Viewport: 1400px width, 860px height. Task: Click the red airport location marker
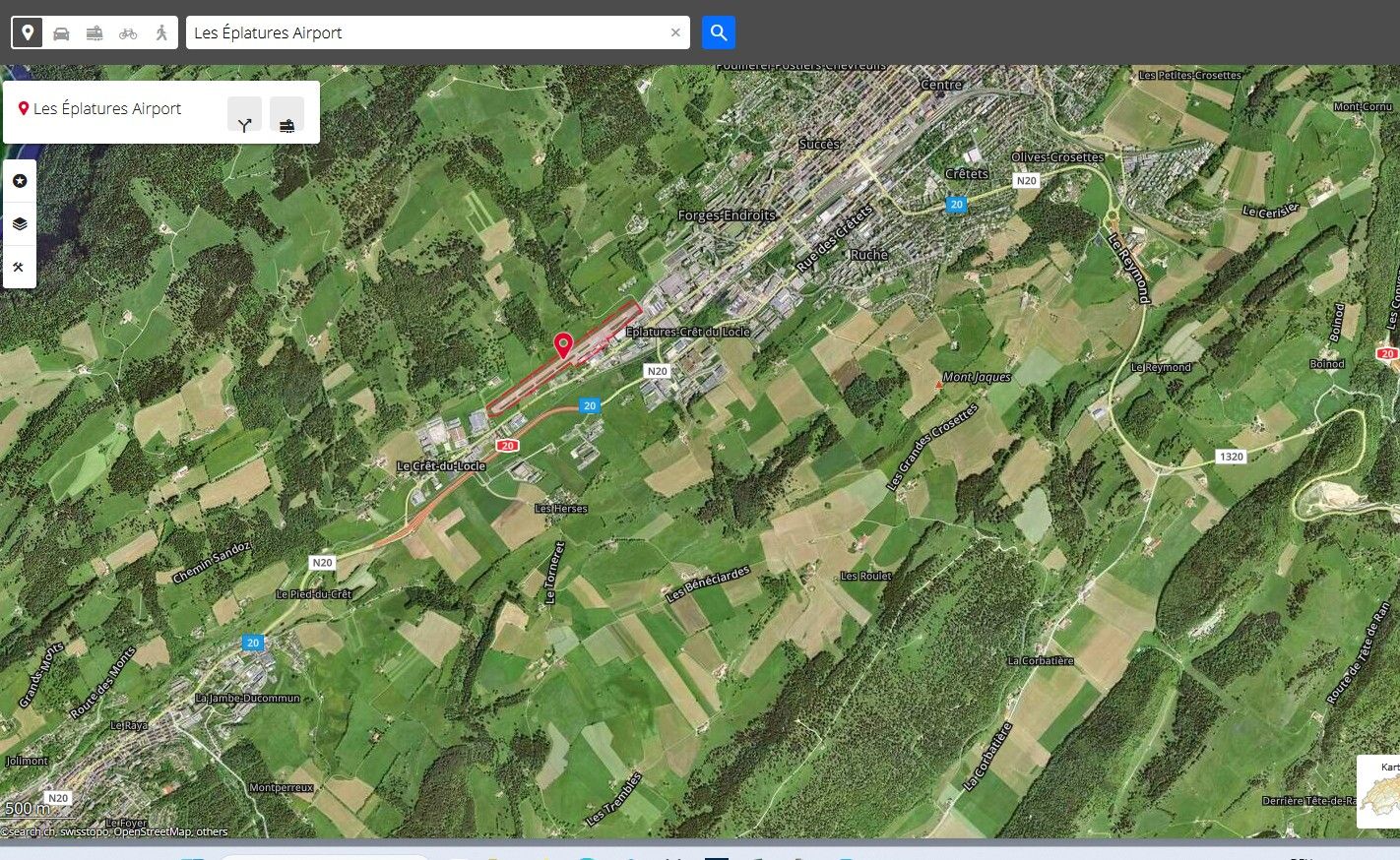(563, 344)
